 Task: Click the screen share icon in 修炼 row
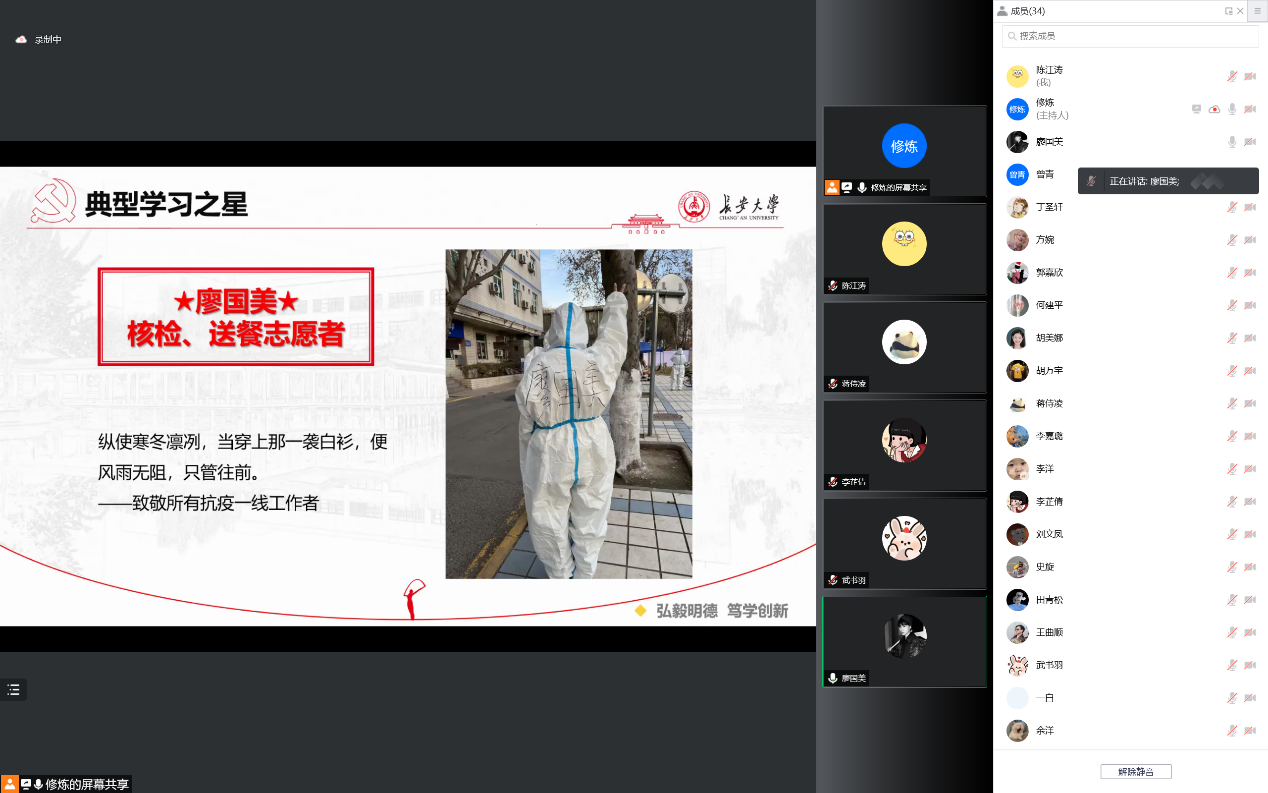1196,109
